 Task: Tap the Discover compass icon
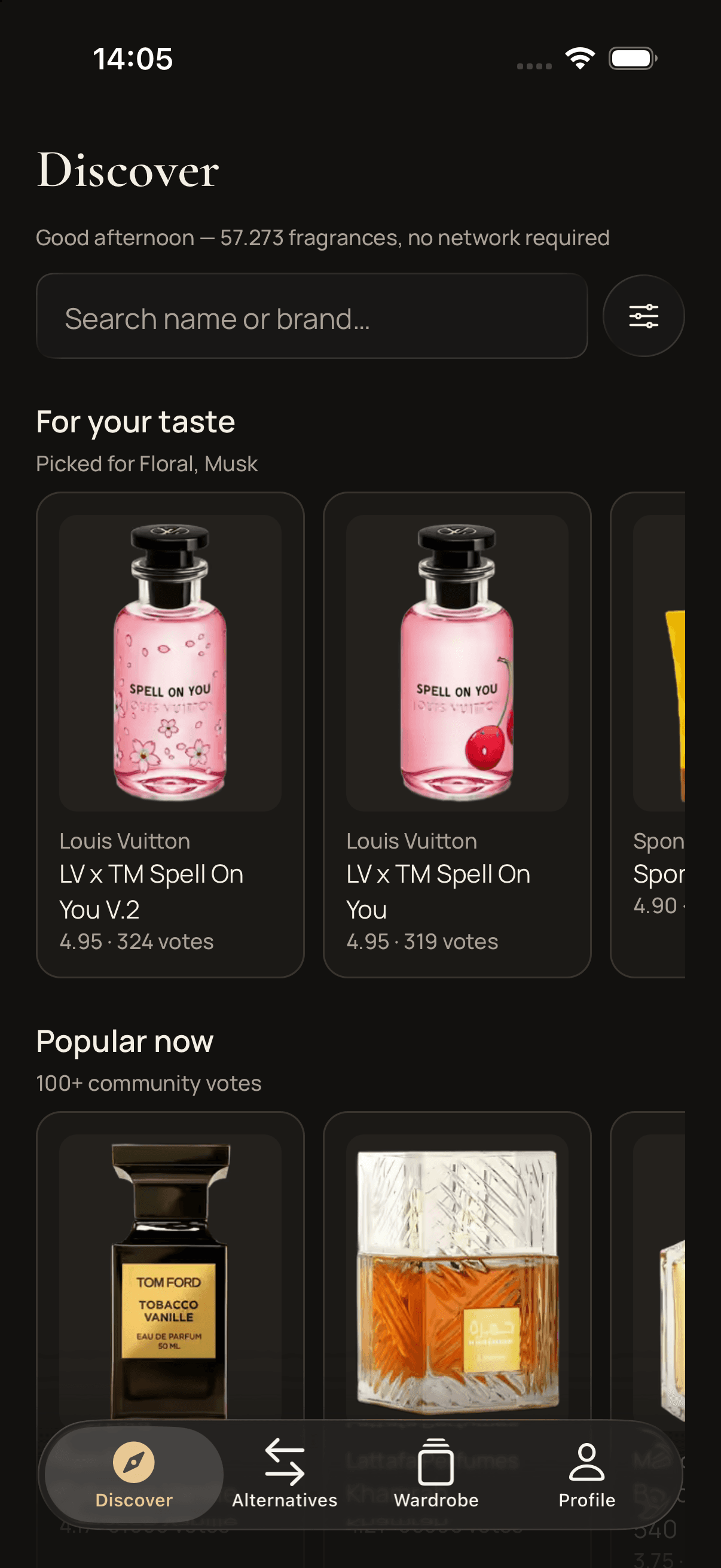(134, 1462)
